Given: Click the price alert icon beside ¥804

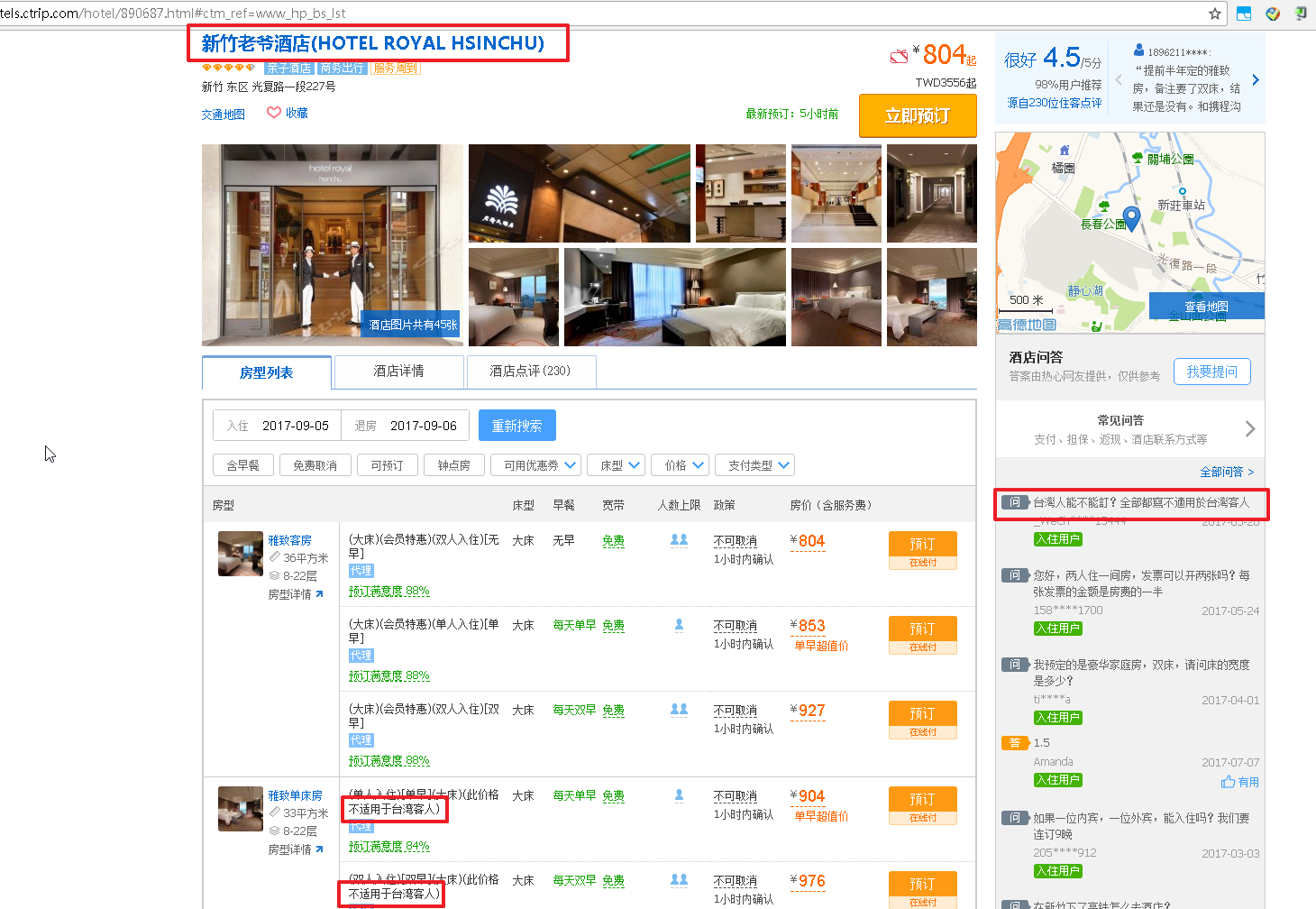Looking at the screenshot, I should click(x=899, y=57).
